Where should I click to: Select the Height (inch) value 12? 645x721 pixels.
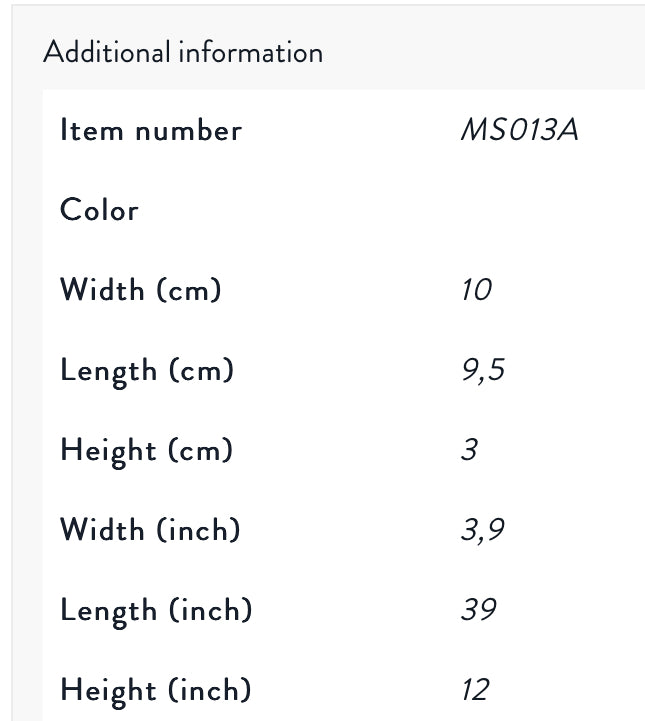click(x=475, y=690)
